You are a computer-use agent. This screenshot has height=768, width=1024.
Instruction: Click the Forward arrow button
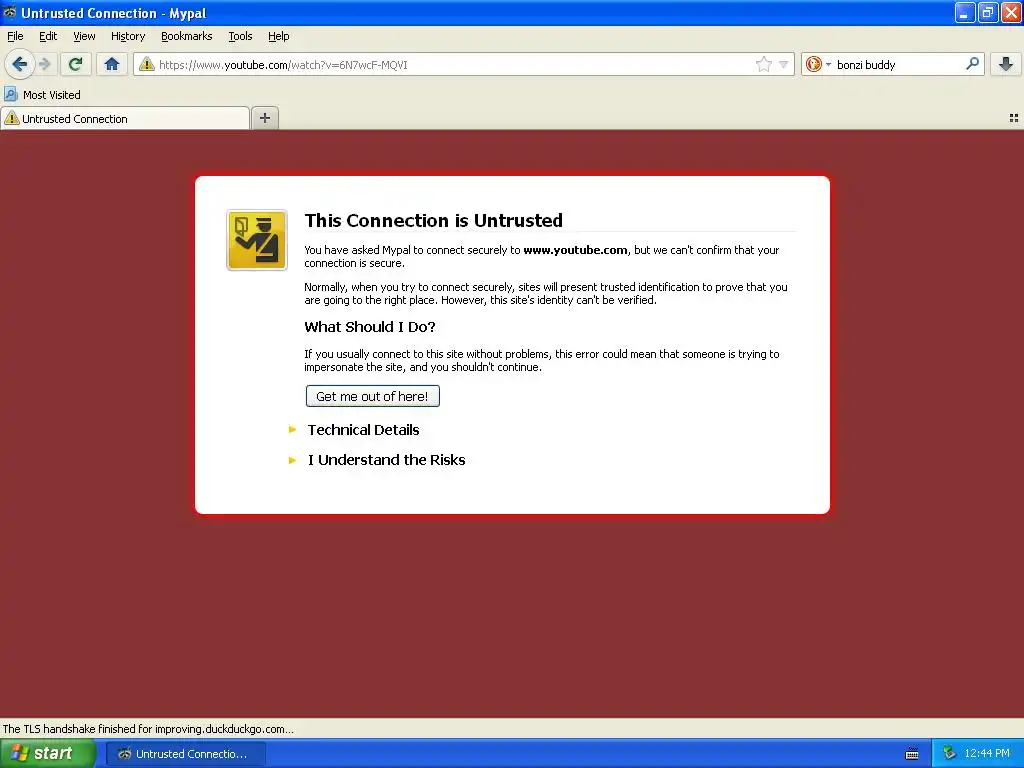click(x=44, y=64)
